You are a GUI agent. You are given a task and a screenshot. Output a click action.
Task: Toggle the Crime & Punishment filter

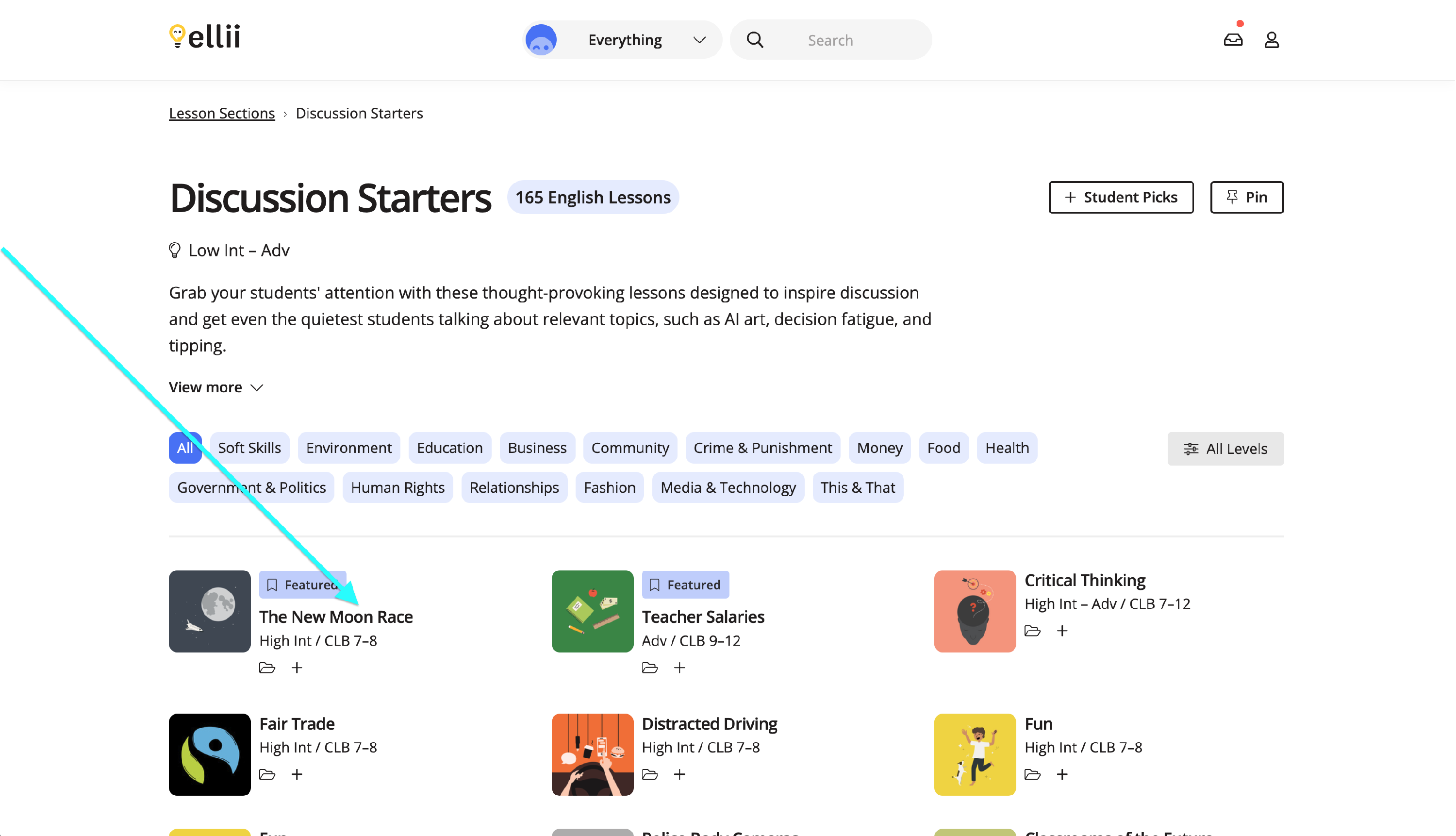coord(762,448)
